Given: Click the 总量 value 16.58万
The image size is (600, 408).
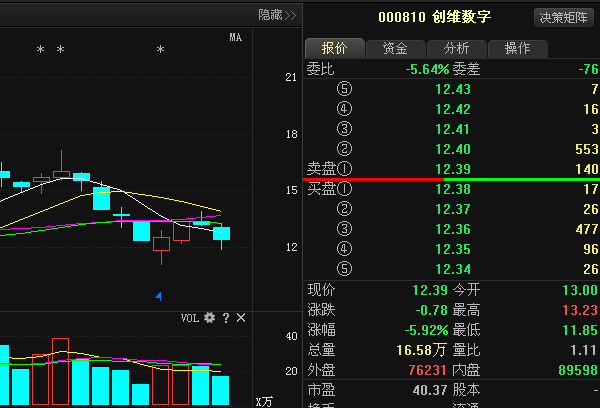Looking at the screenshot, I should 421,350.
